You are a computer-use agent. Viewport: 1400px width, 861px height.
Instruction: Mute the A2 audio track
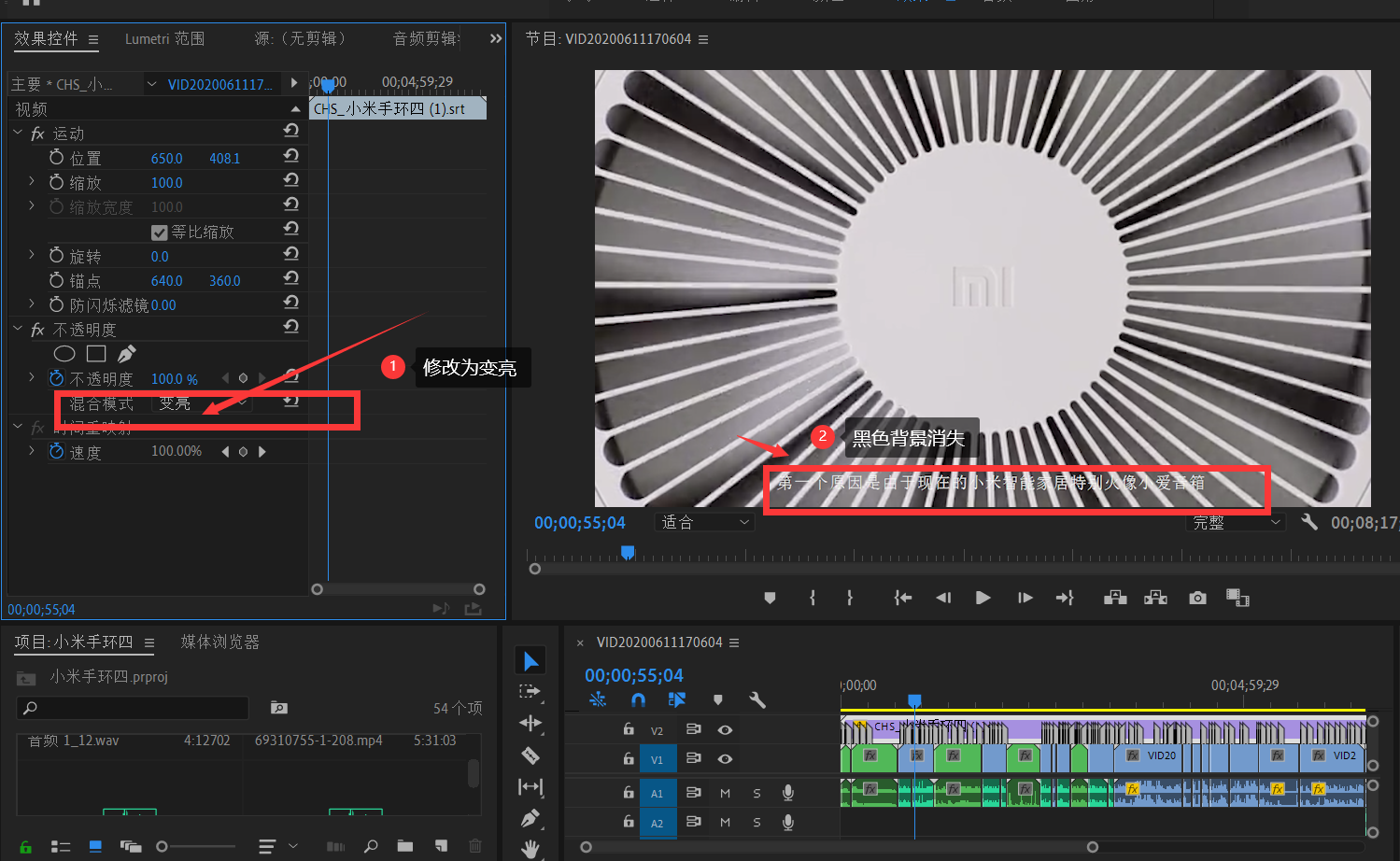[x=725, y=822]
